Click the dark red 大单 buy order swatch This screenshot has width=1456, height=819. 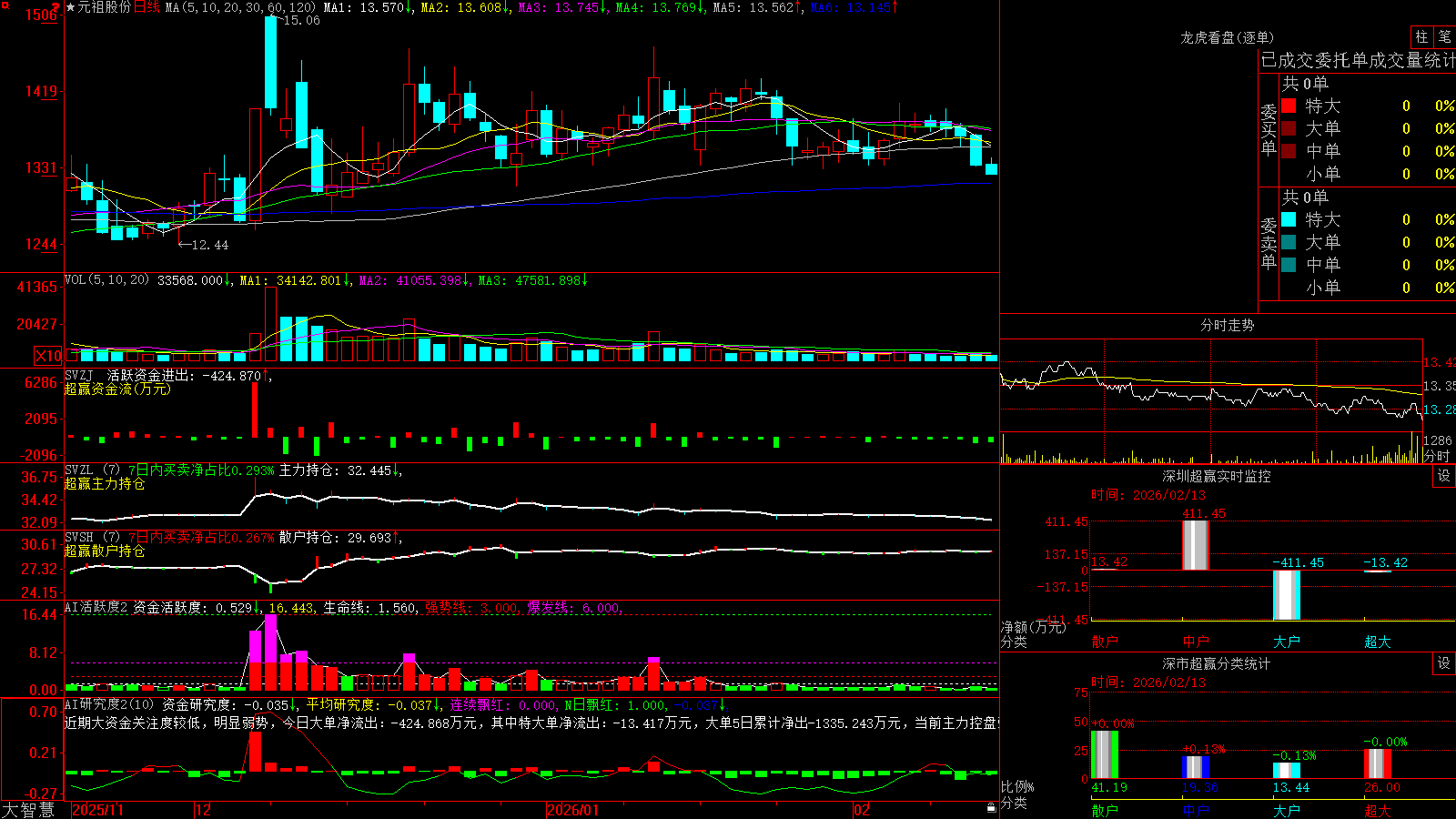pos(1289,128)
